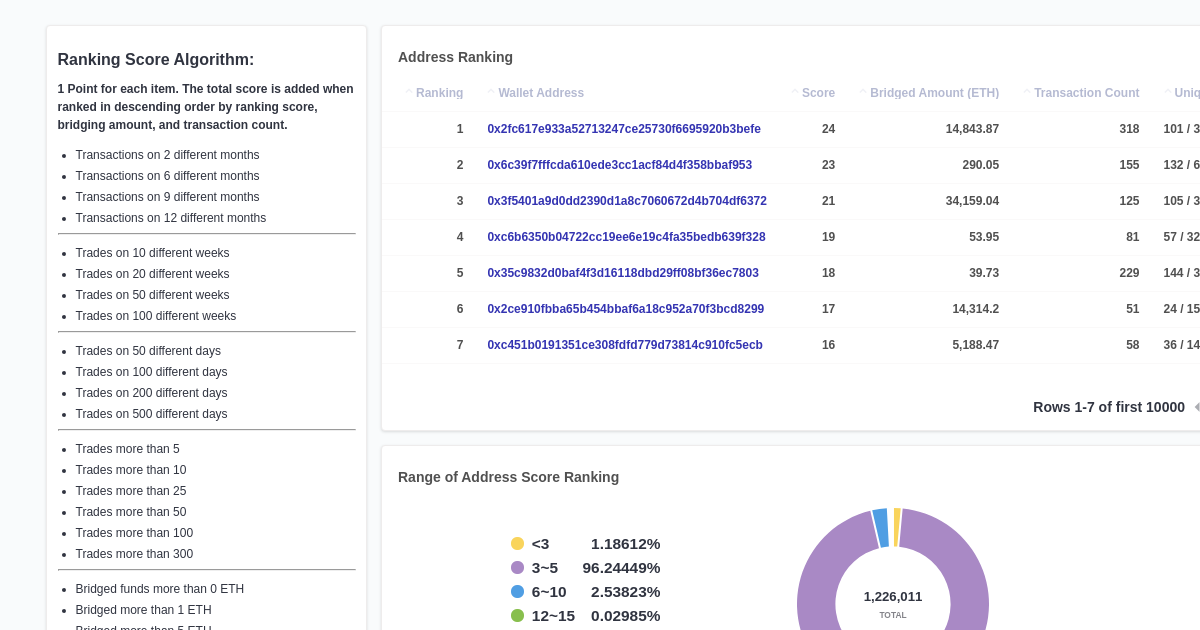Click Range of Address Score Ranking header
This screenshot has height=630, width=1200.
[508, 477]
